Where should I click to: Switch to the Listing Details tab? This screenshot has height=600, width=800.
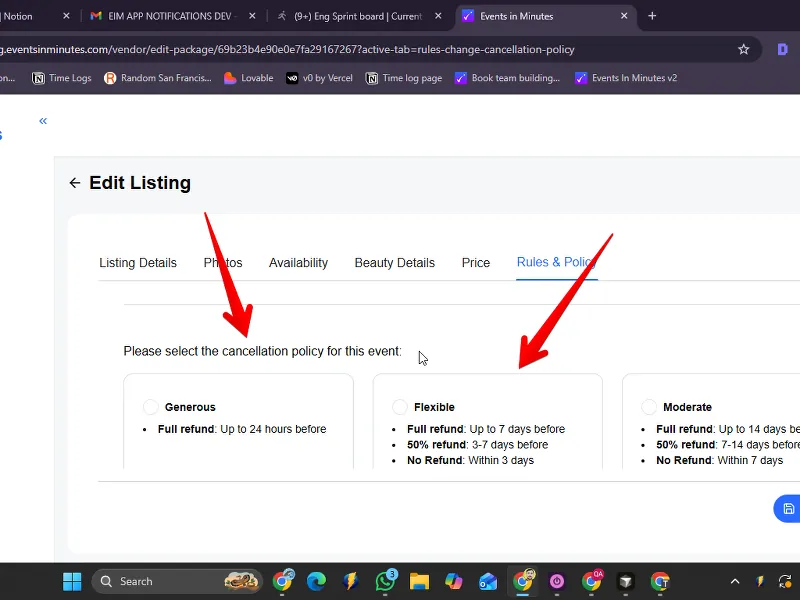138,263
